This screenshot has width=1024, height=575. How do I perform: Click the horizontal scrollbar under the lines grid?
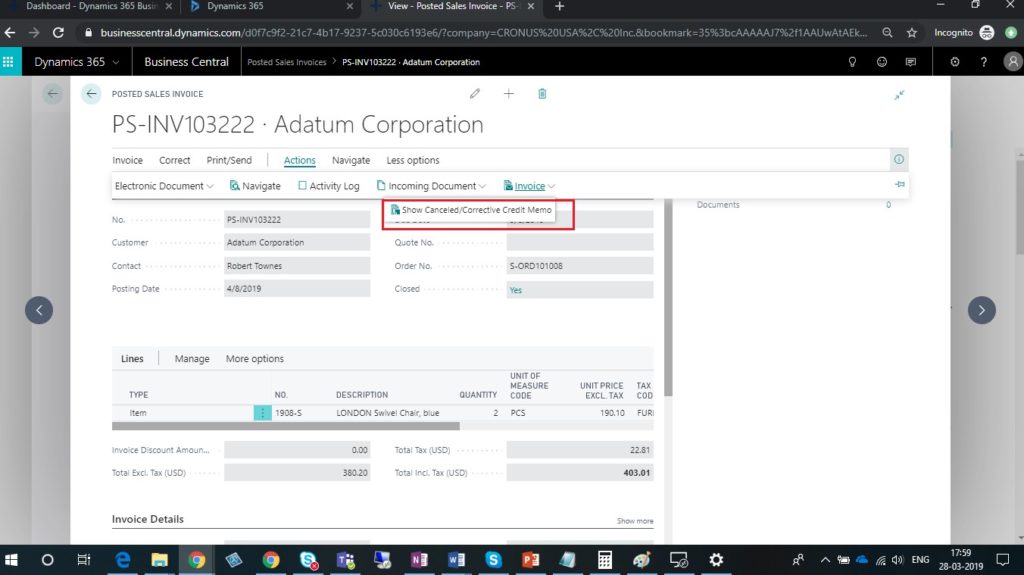[285, 426]
